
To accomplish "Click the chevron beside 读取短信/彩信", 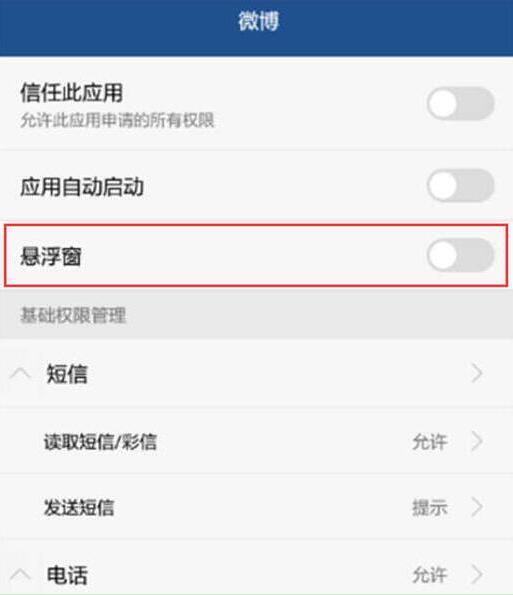I will [477, 441].
